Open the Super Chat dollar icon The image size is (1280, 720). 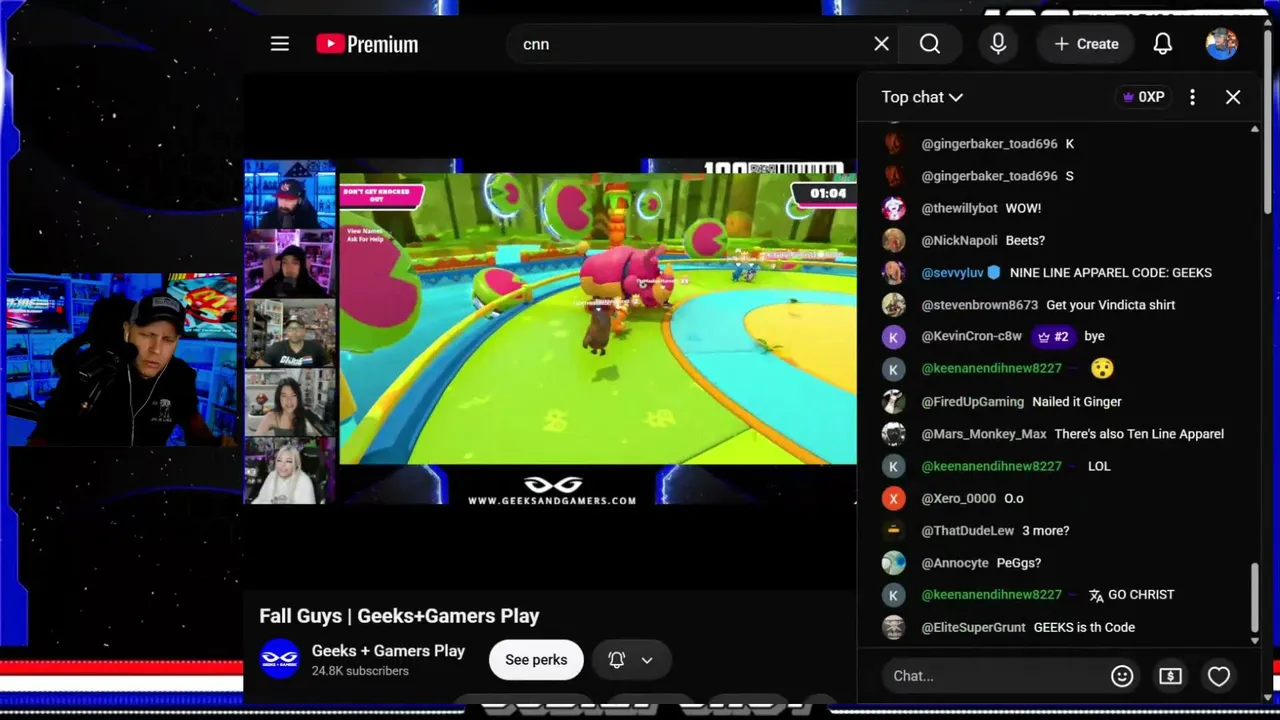click(1170, 676)
